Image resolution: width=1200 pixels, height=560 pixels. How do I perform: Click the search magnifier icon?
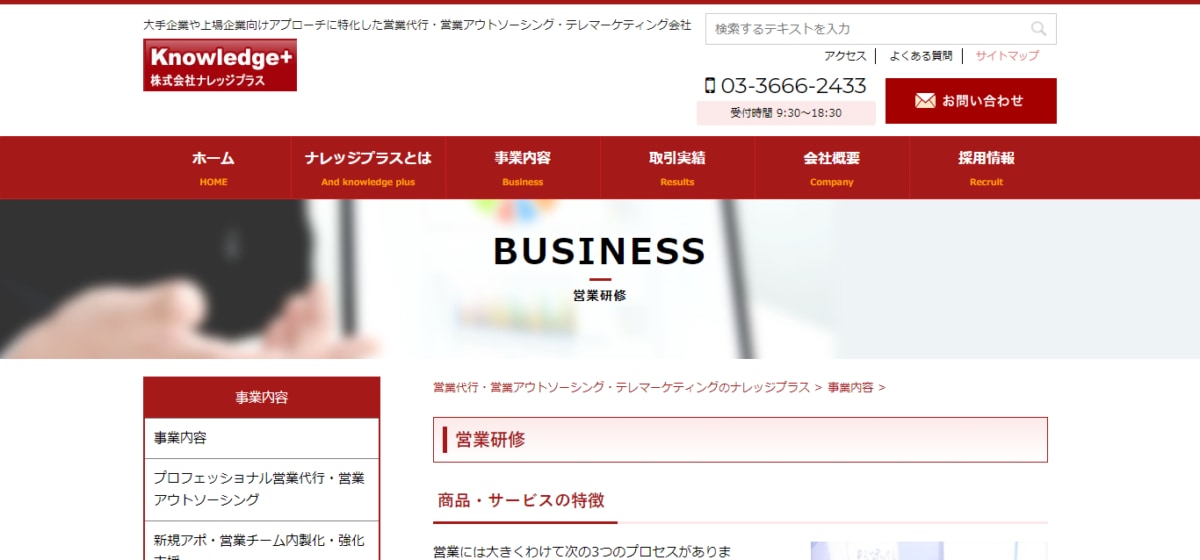(x=1039, y=29)
